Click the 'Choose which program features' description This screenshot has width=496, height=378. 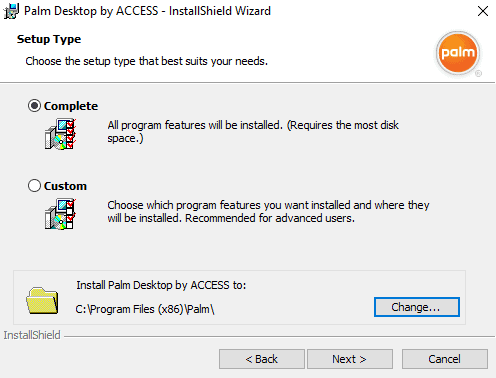click(268, 212)
